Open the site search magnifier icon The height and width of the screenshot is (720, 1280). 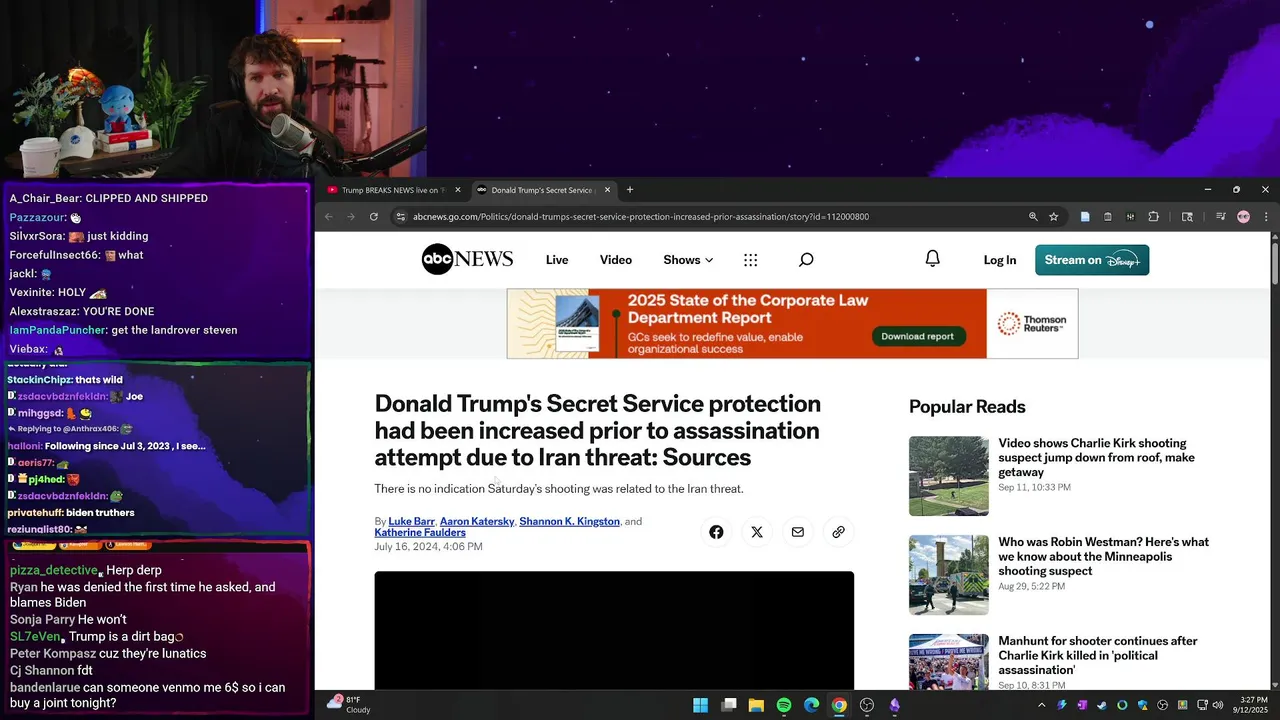(x=806, y=260)
